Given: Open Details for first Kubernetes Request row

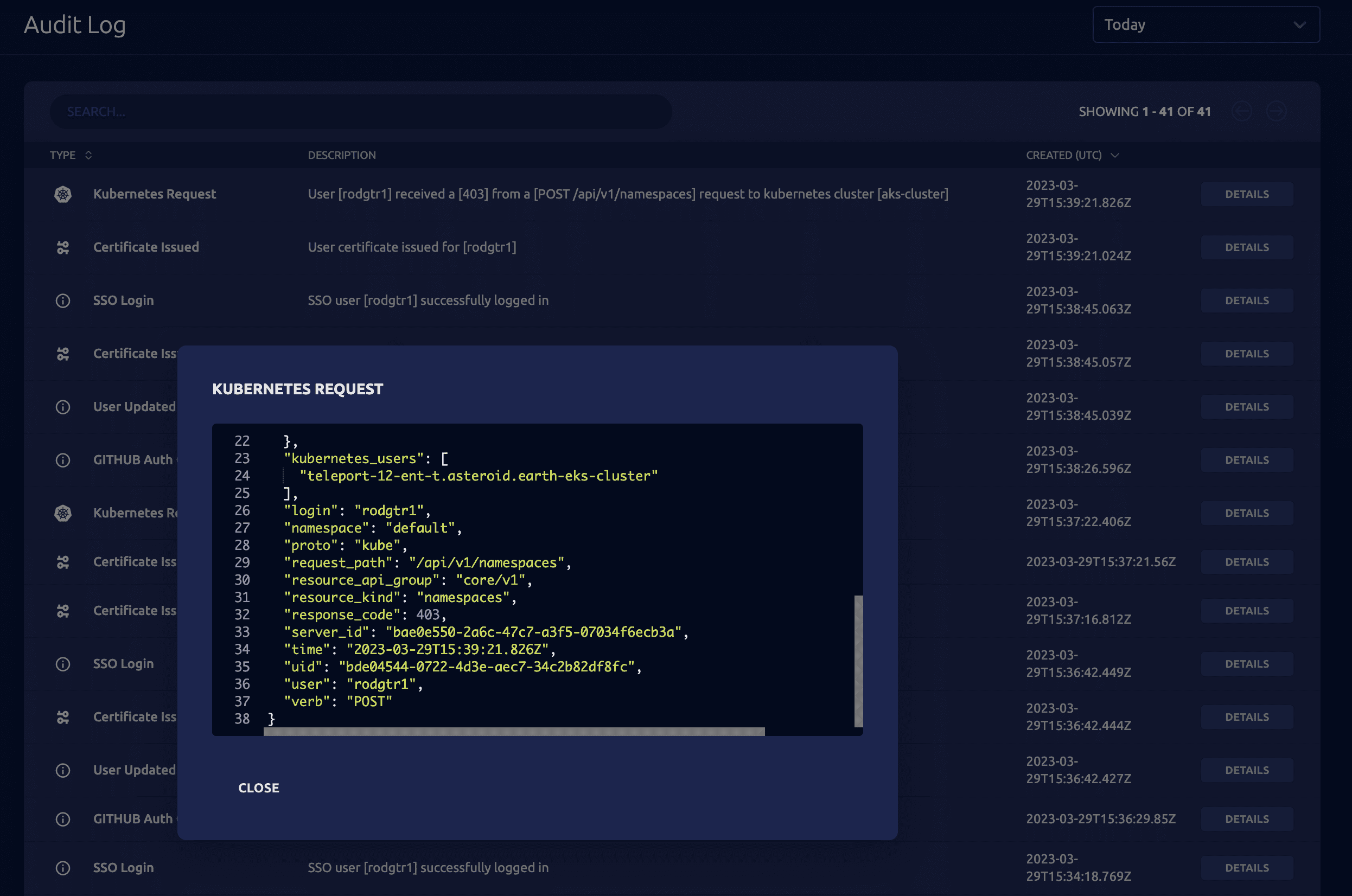Looking at the screenshot, I should pyautogui.click(x=1246, y=194).
